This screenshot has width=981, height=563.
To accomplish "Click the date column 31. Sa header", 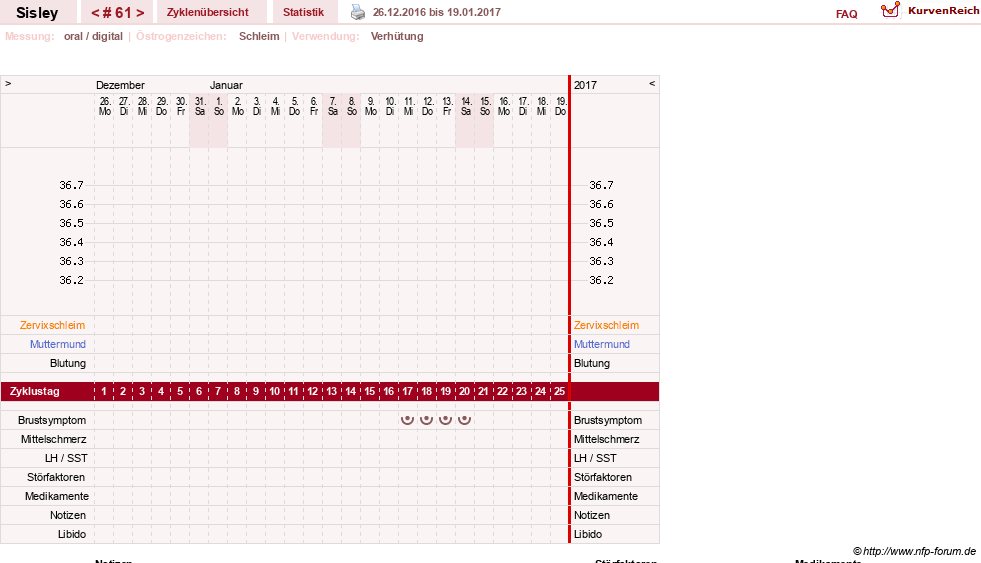I will 200,106.
